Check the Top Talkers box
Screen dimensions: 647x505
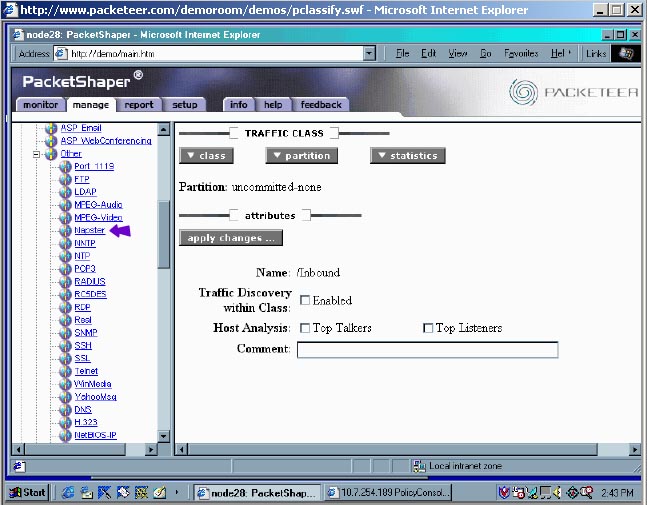305,328
